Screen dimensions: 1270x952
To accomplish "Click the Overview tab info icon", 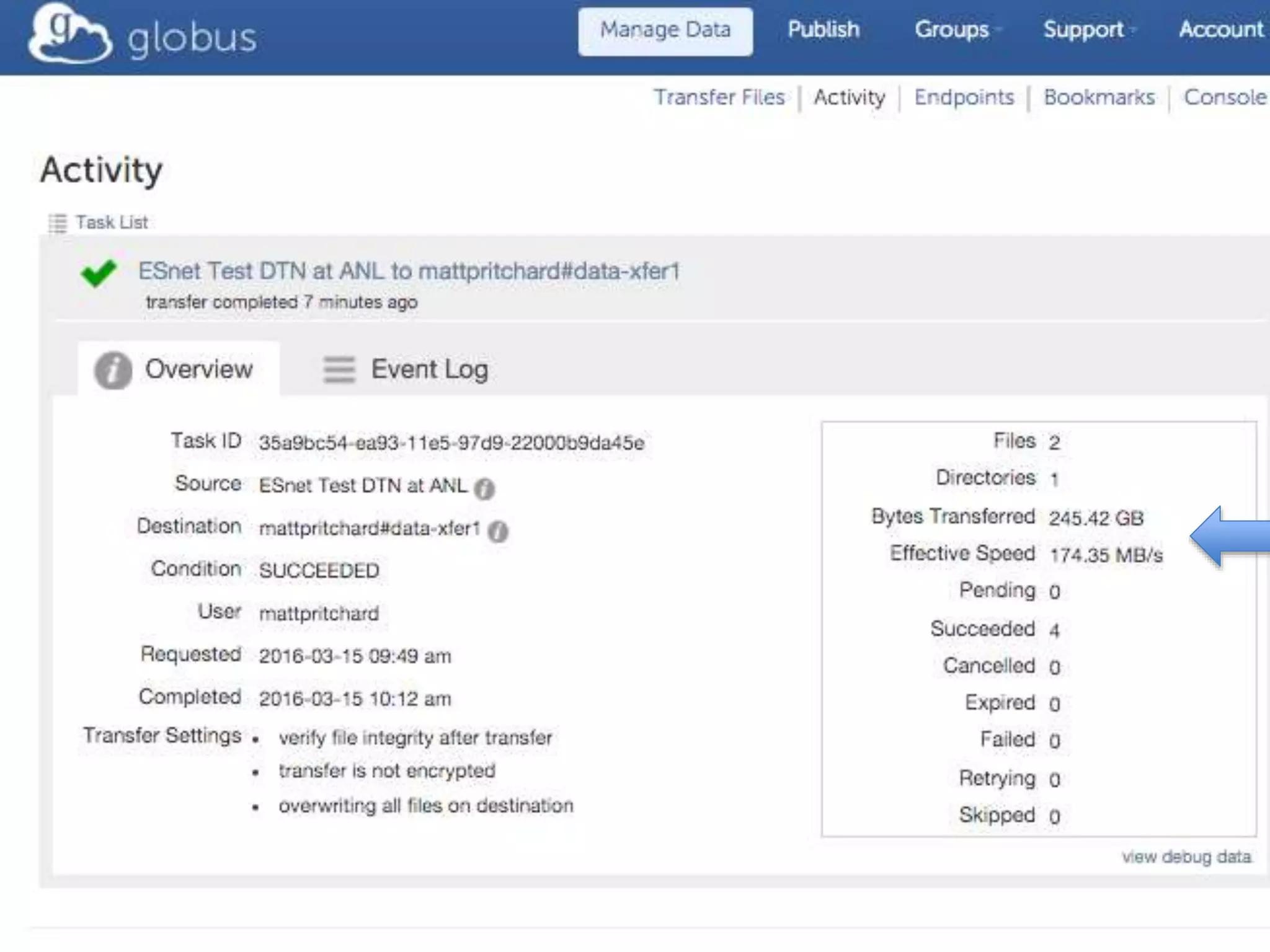I will 113,370.
